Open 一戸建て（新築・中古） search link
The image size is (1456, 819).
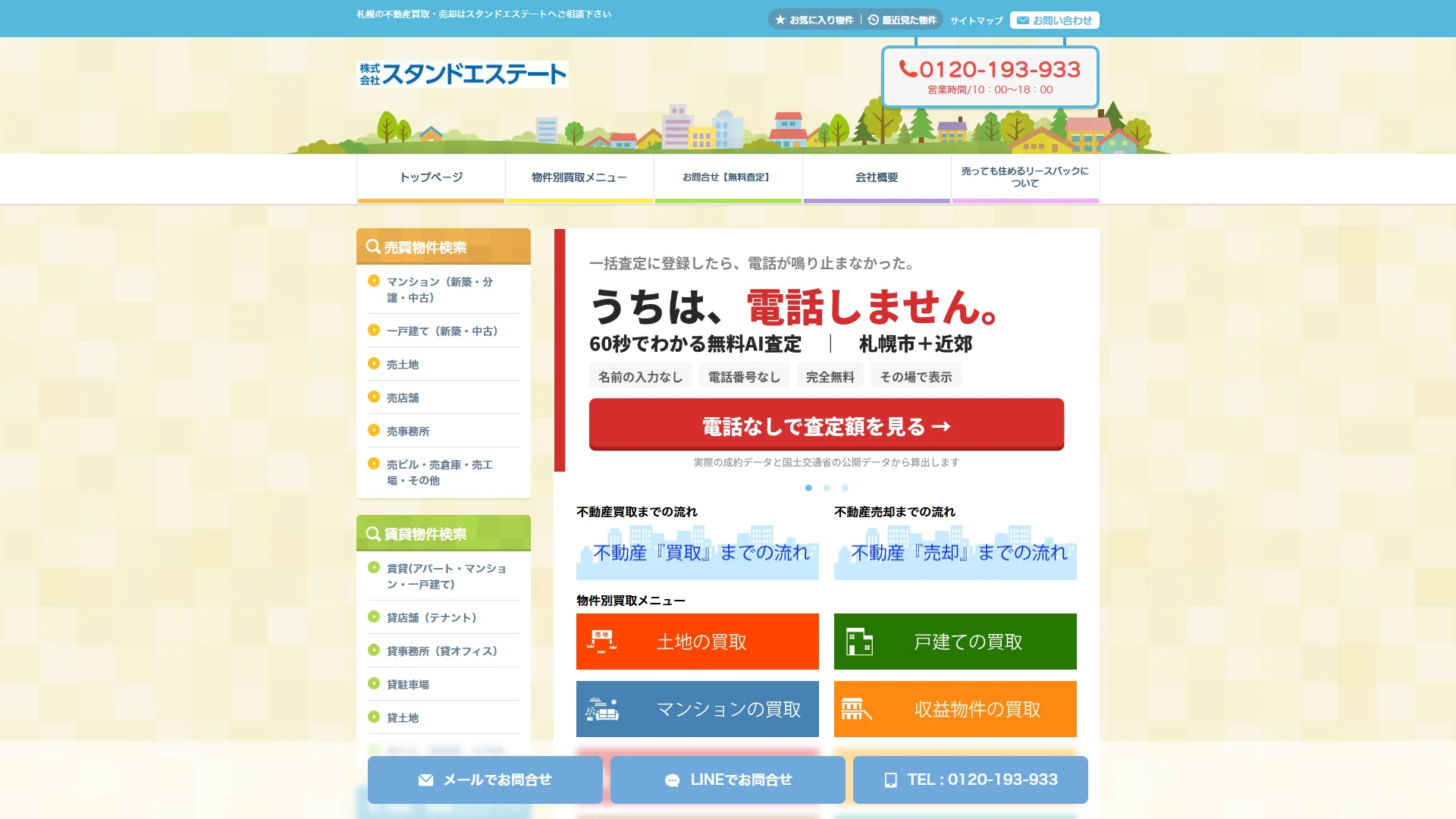442,331
